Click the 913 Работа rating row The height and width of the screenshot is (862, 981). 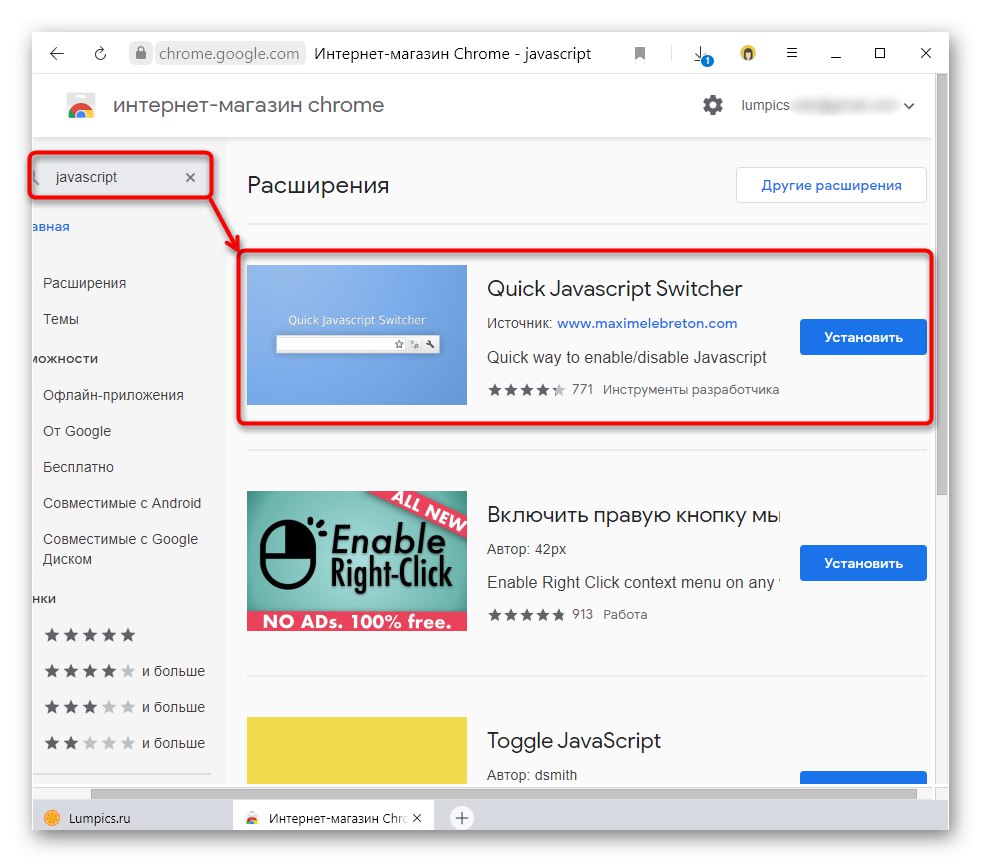[567, 615]
